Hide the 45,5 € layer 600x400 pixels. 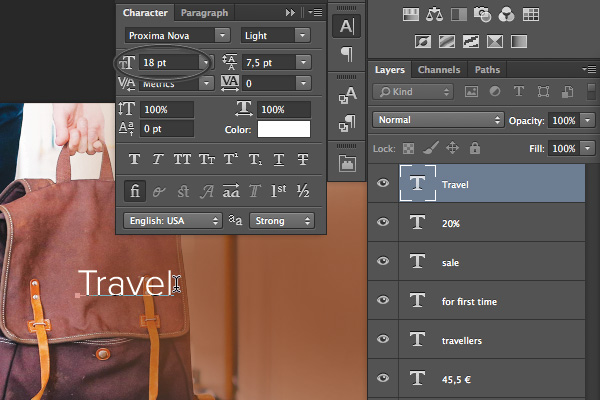point(383,378)
